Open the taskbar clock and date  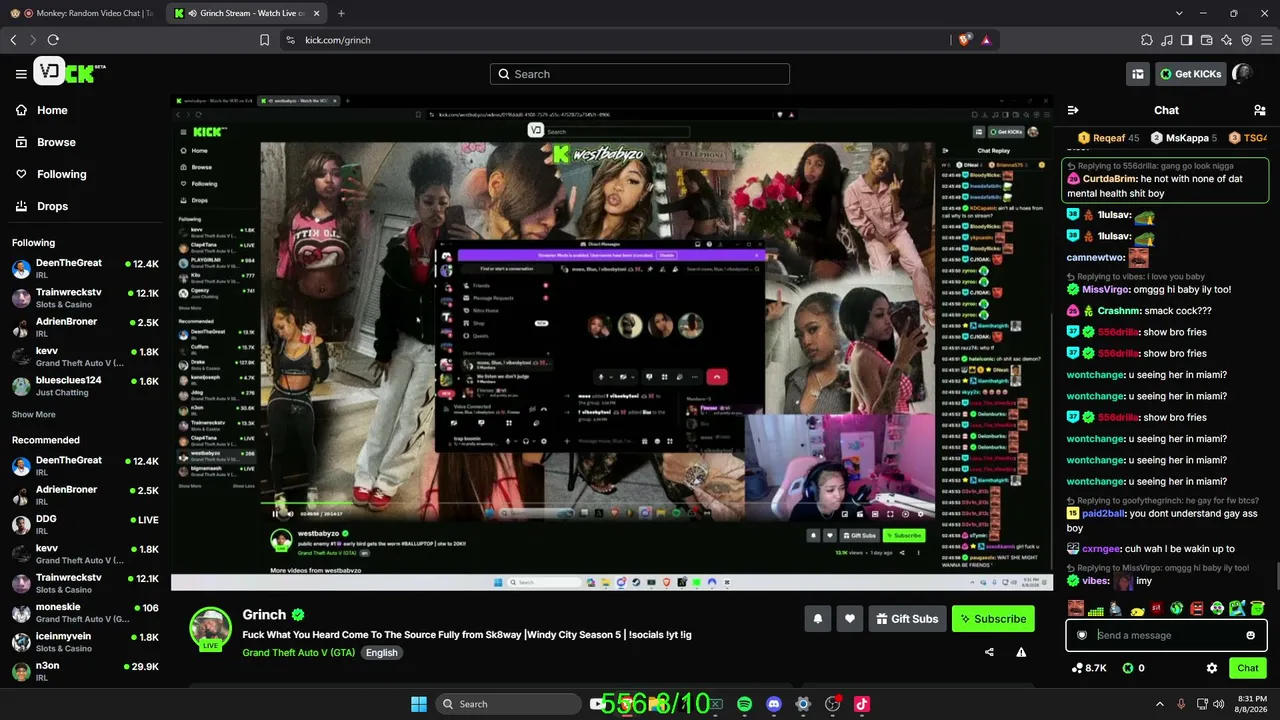point(1252,704)
